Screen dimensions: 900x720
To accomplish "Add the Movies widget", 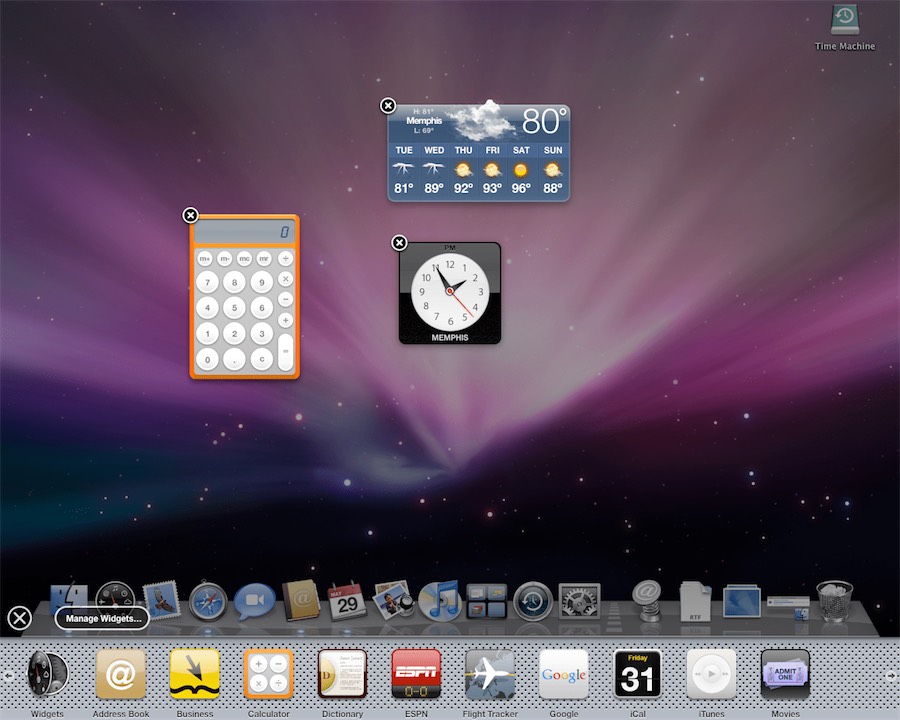I will (785, 674).
